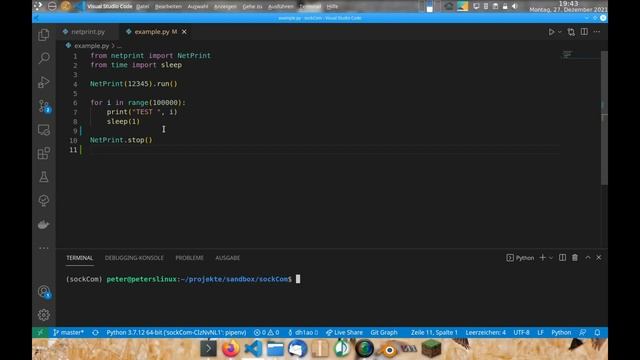Synchronize changes icon in status bar

click(95, 332)
